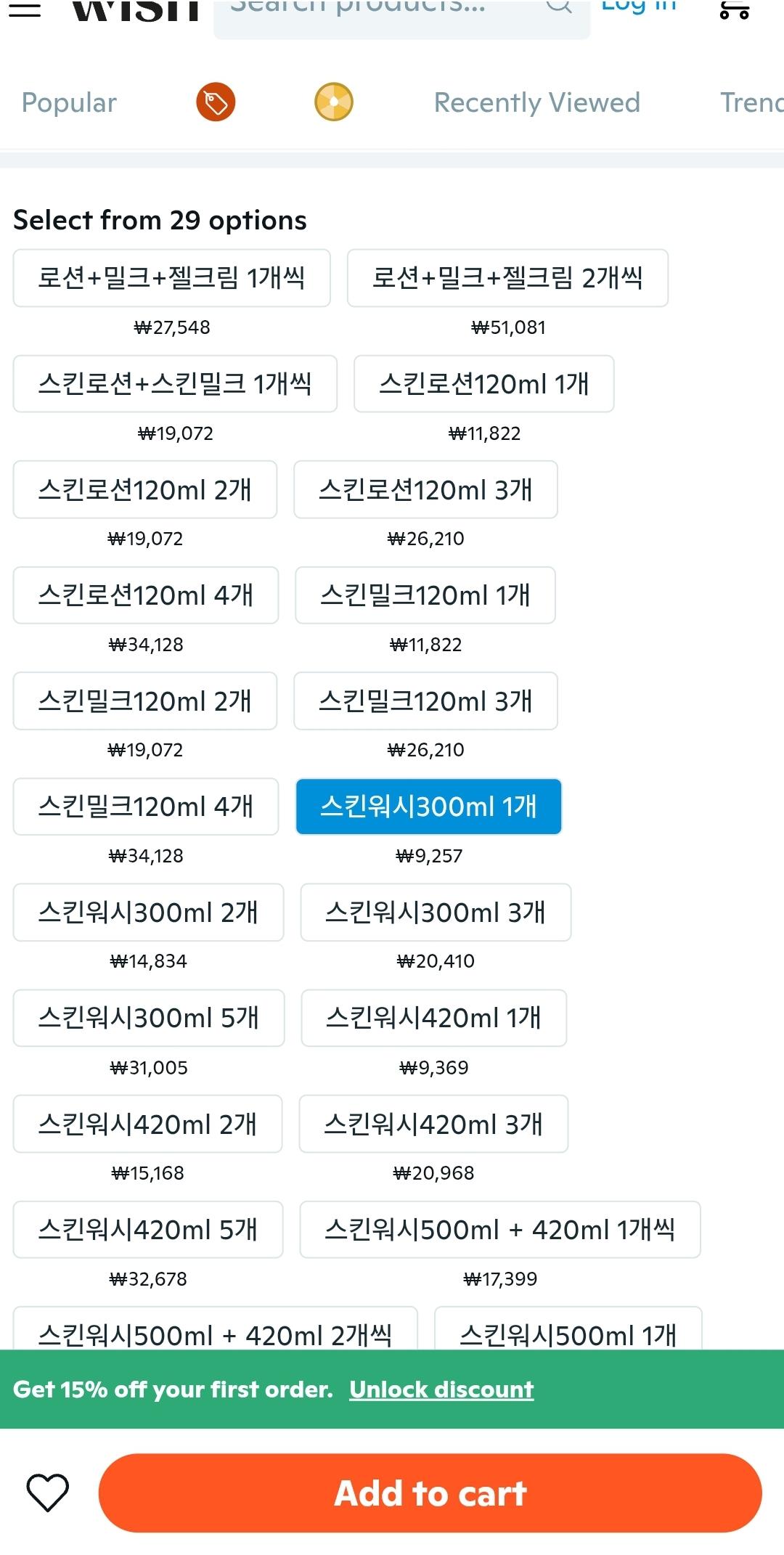The width and height of the screenshot is (784, 1555).
Task: Open the hamburger menu icon
Action: coord(24,9)
